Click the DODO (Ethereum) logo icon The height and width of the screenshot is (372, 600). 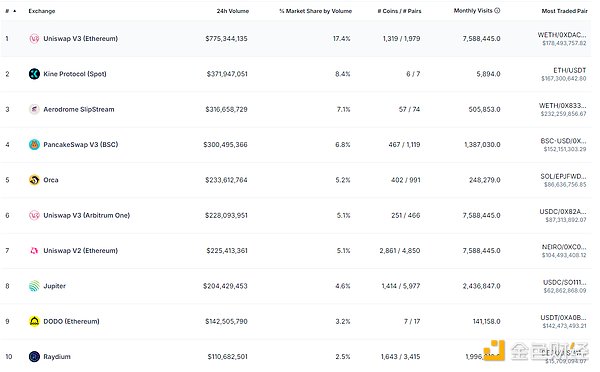click(34, 321)
